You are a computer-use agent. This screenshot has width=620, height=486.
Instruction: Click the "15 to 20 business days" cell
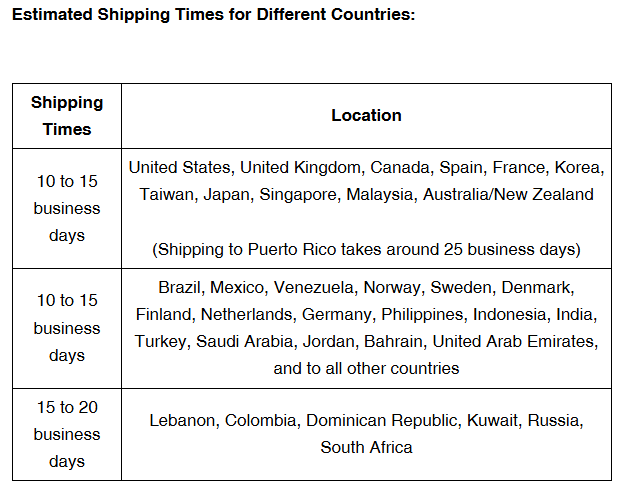click(67, 434)
